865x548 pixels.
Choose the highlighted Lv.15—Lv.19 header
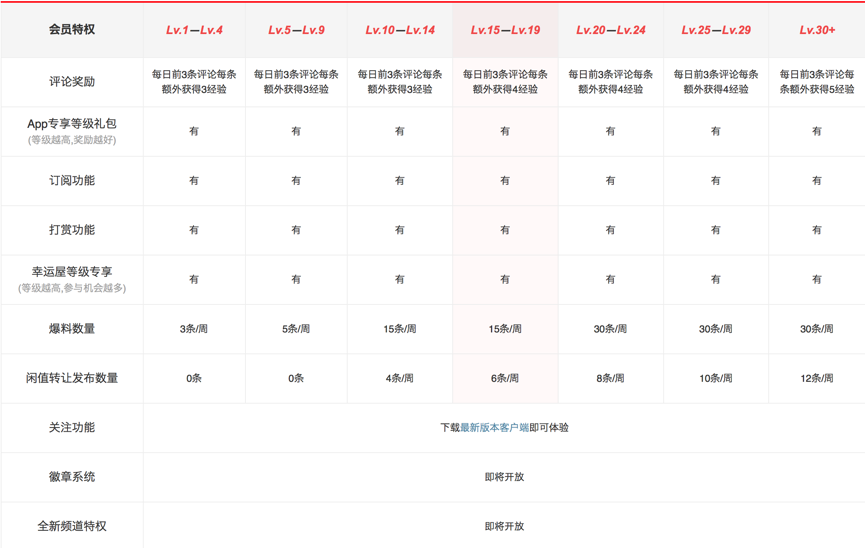click(x=505, y=30)
